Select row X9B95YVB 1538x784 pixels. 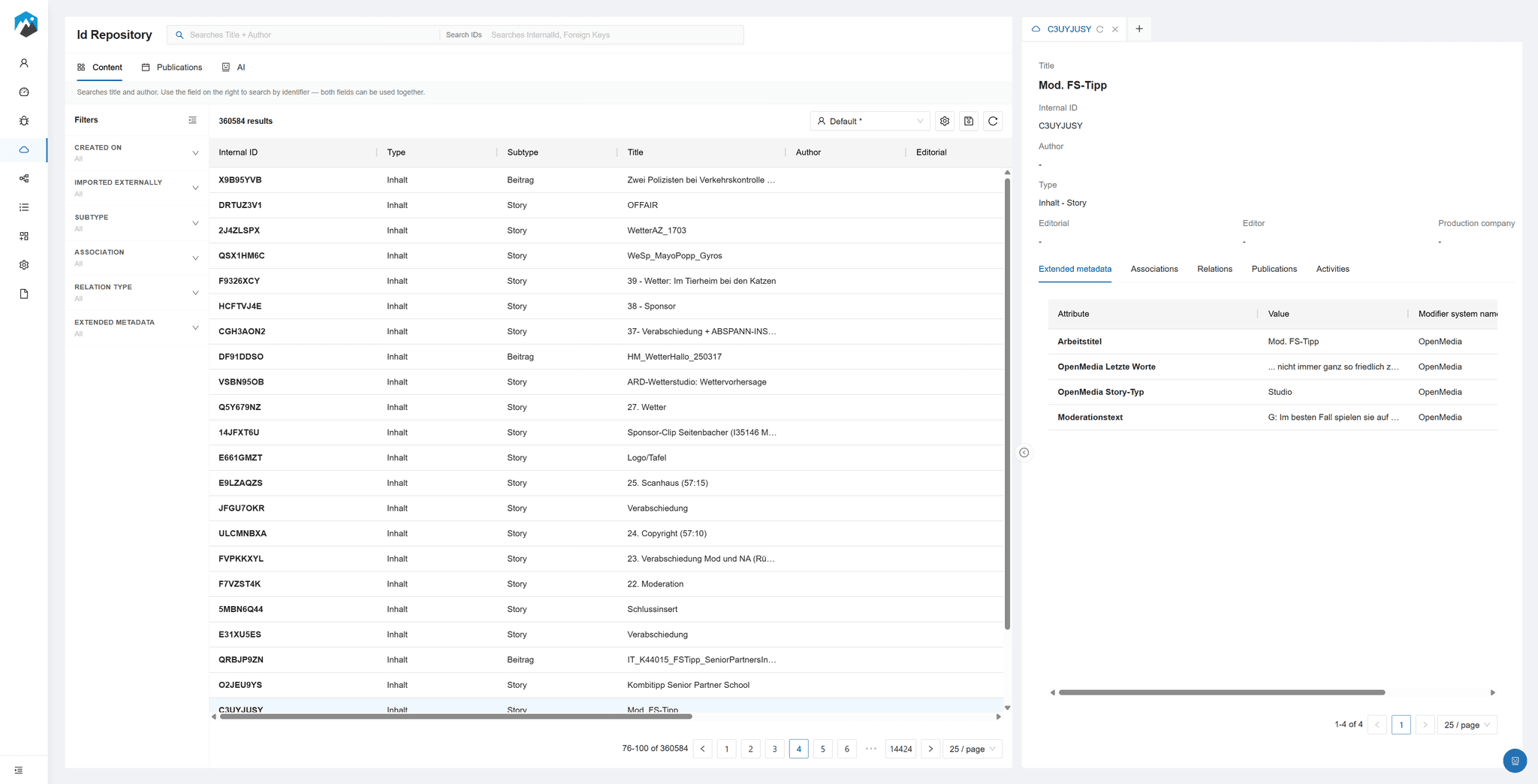tap(606, 180)
